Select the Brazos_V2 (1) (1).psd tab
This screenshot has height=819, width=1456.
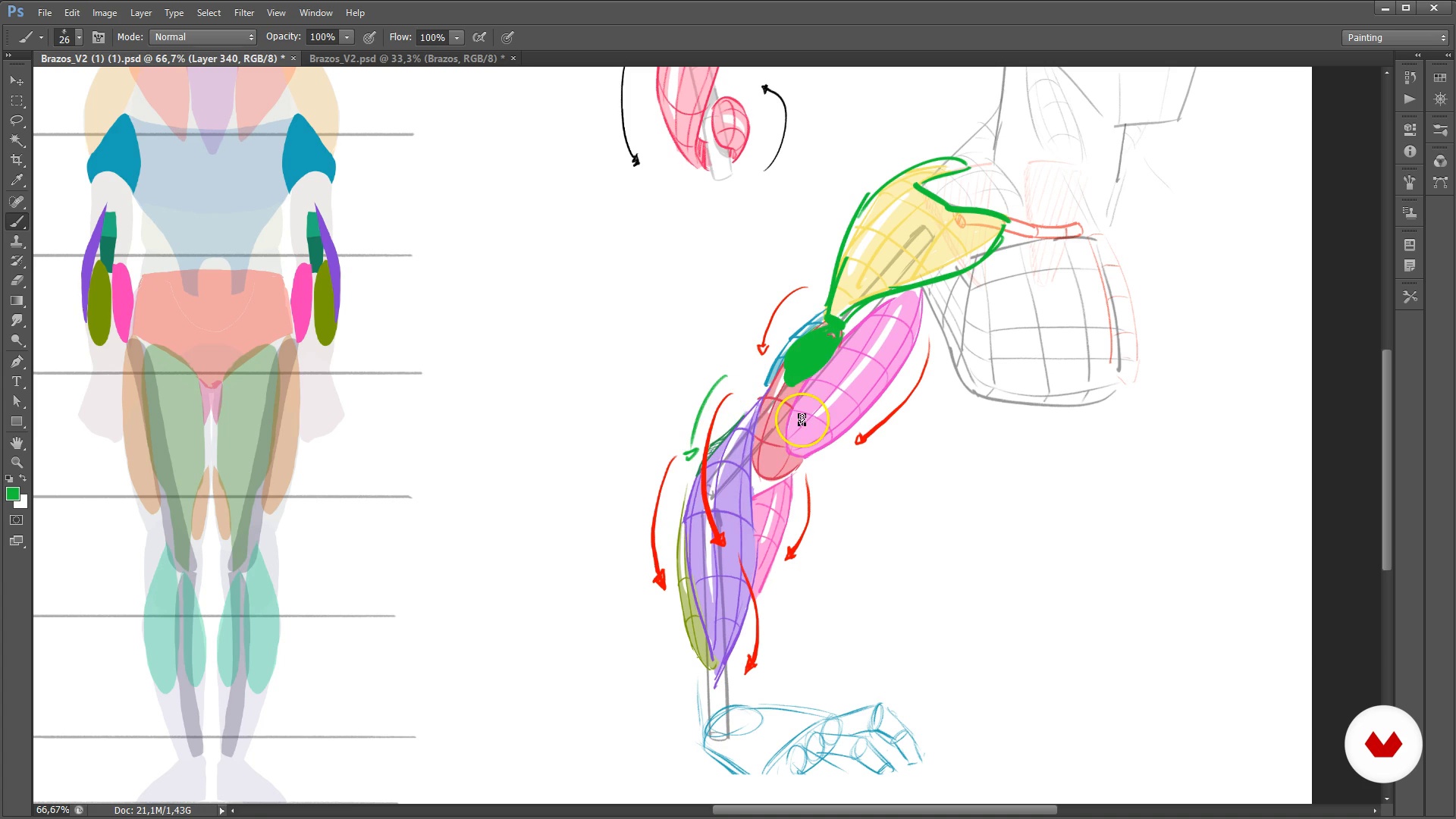162,58
